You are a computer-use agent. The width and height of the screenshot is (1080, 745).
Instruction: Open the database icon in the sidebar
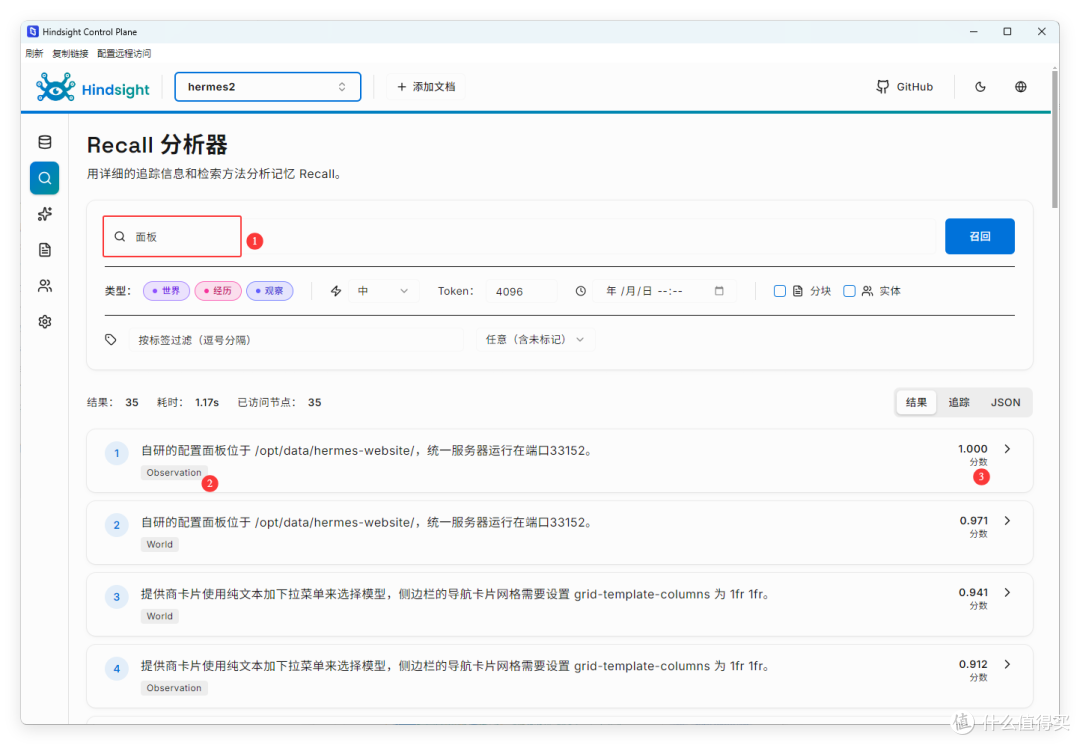tap(45, 143)
